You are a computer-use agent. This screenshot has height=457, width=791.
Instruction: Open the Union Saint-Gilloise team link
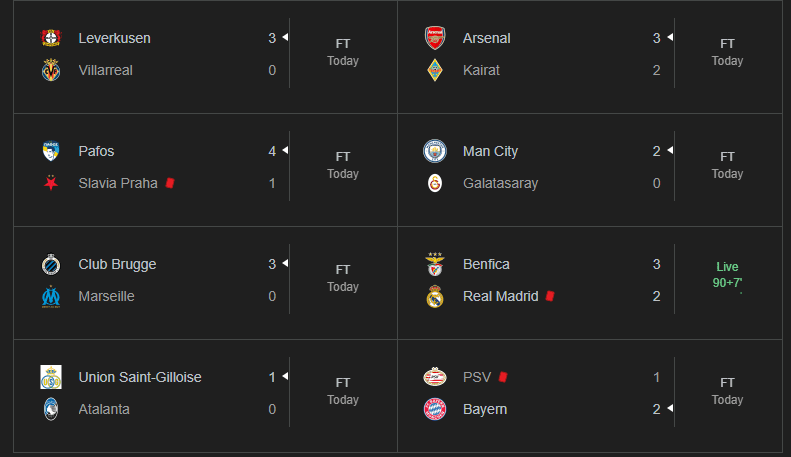tap(140, 377)
